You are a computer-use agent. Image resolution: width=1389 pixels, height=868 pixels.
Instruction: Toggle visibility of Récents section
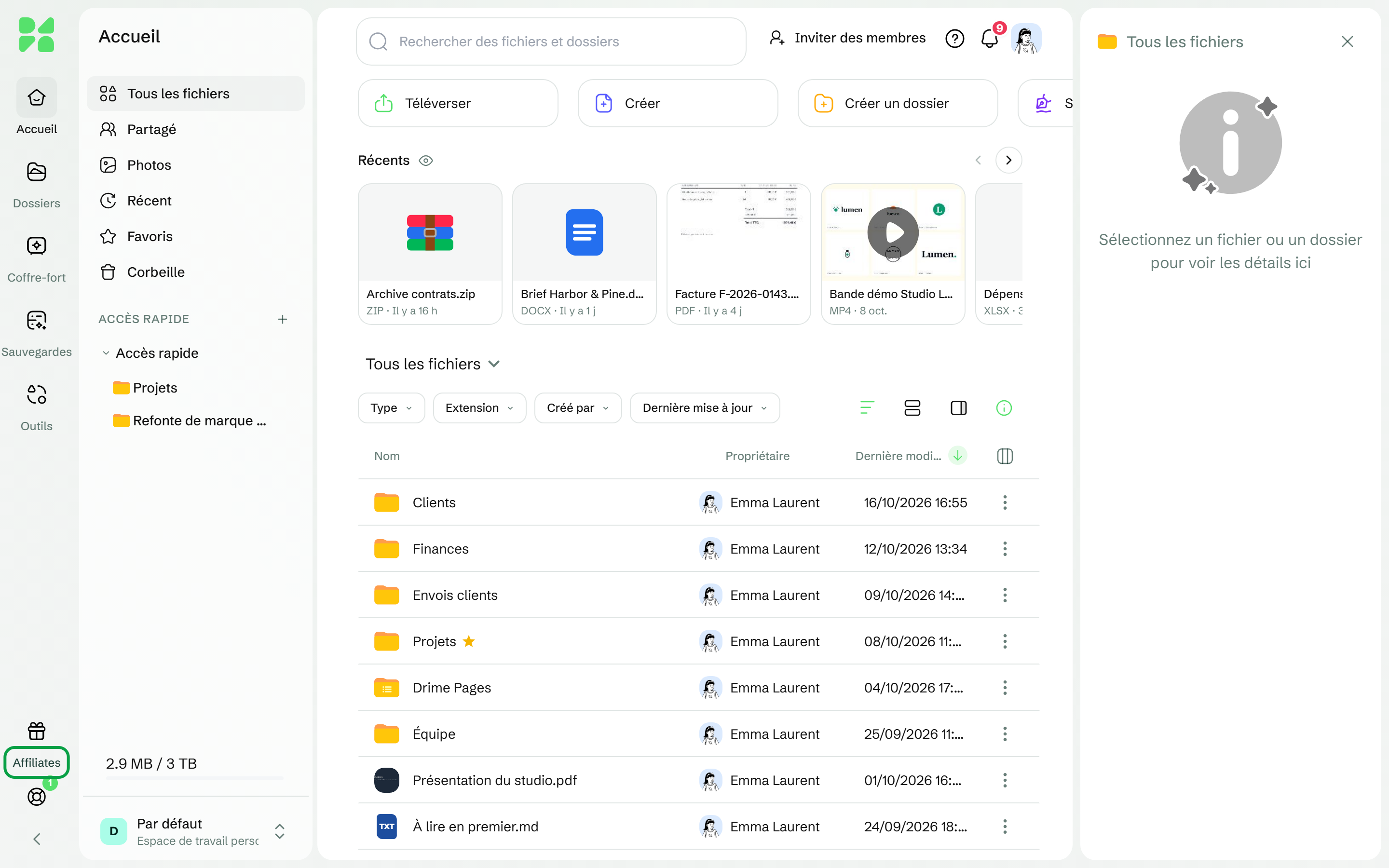(x=426, y=161)
